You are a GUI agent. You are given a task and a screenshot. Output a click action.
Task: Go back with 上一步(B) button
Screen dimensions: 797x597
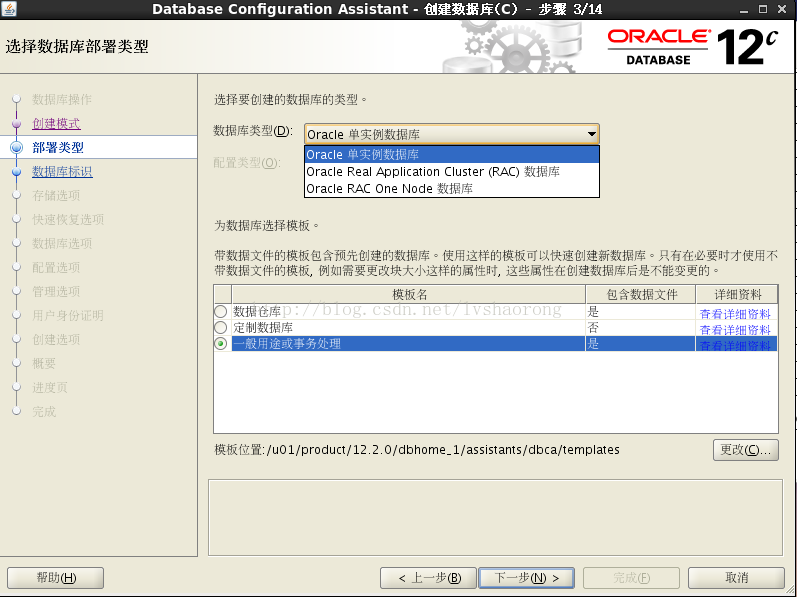click(428, 578)
